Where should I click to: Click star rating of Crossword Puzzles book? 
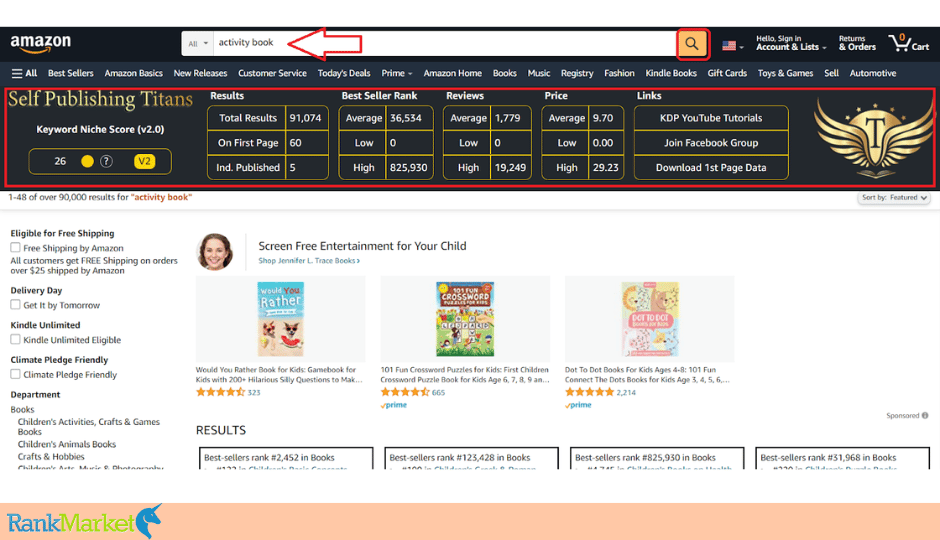(x=405, y=392)
